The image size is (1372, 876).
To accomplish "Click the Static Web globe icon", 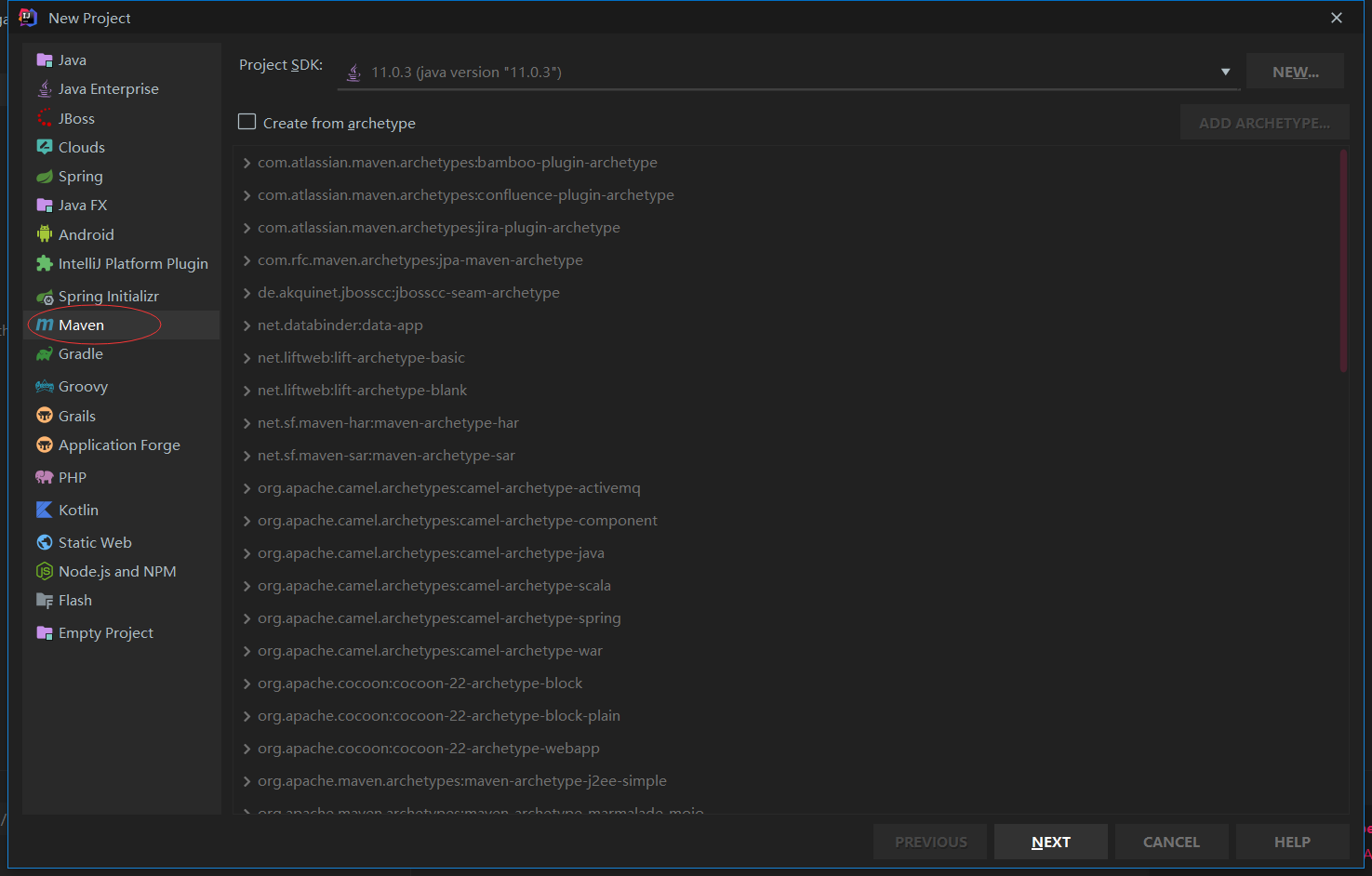I will pos(44,542).
